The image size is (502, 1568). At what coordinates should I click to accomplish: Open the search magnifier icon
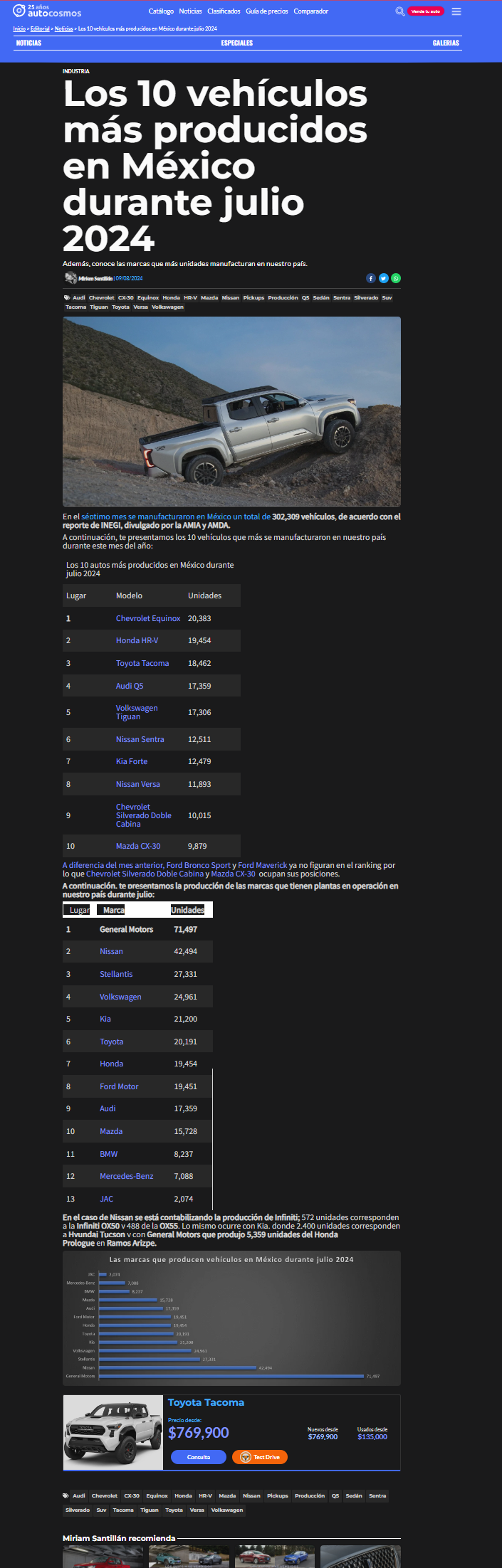click(x=399, y=11)
